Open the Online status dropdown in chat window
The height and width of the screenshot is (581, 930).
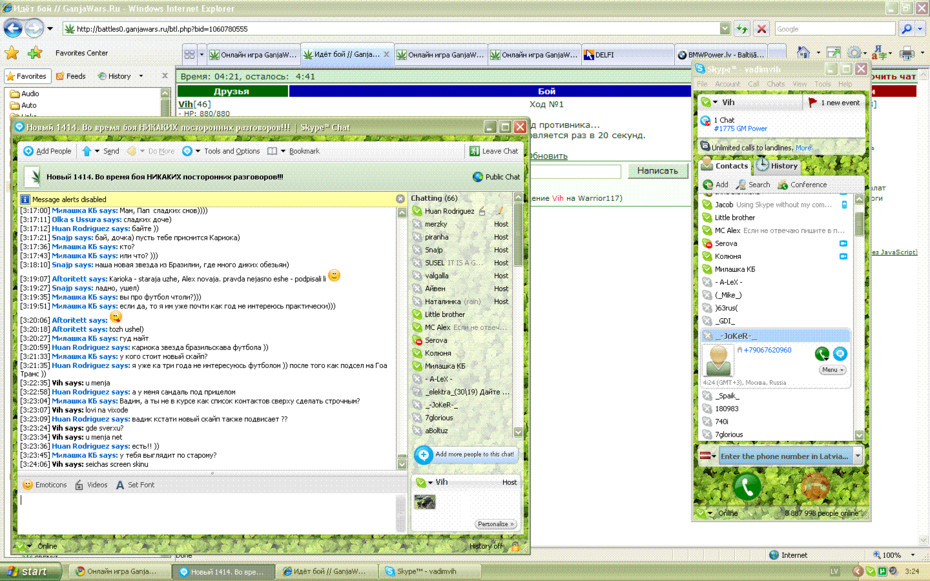click(x=29, y=546)
